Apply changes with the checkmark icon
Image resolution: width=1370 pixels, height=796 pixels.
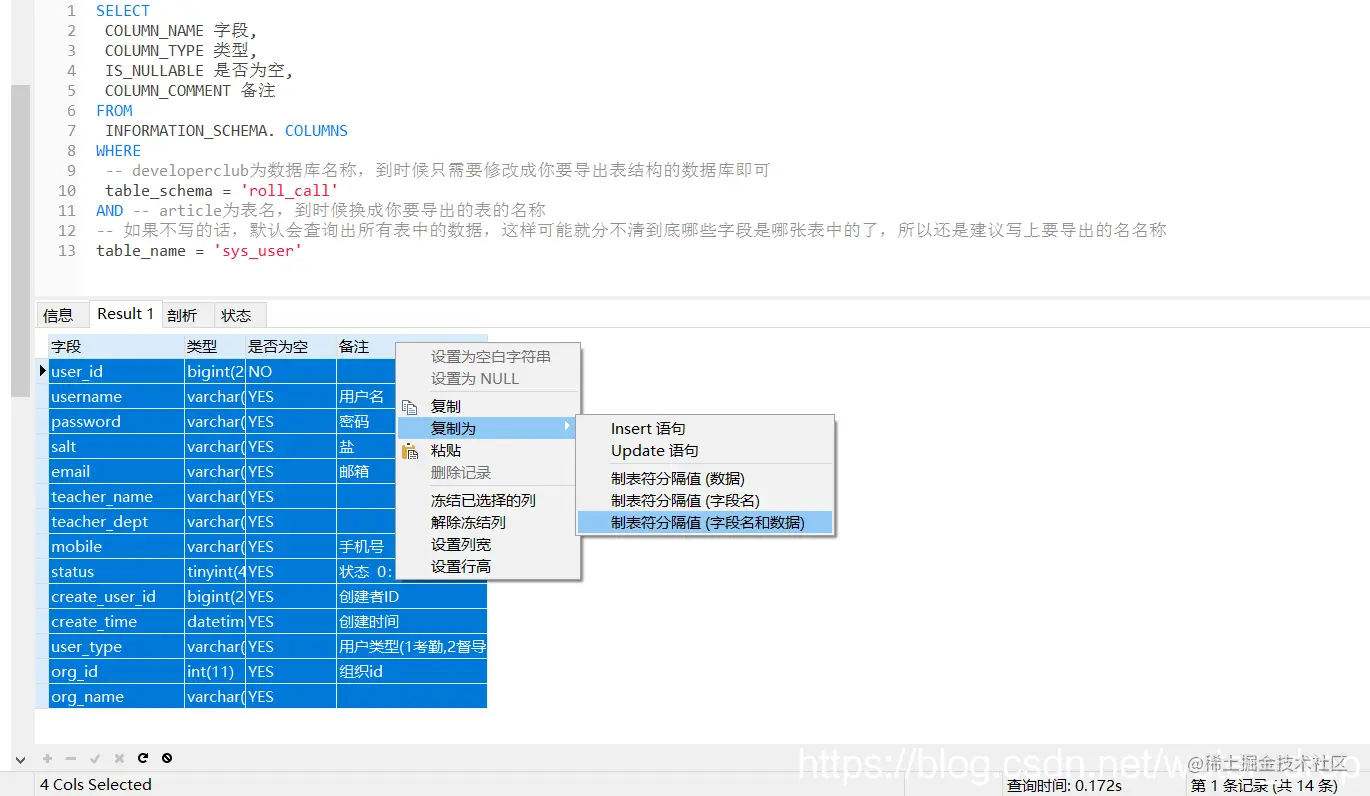tap(94, 758)
